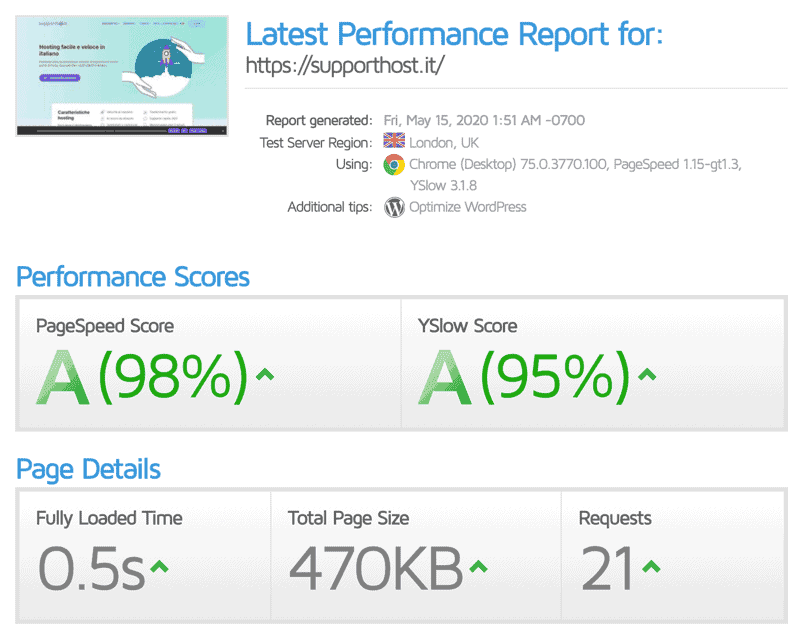Viewport: 800px width, 638px height.
Task: Click the https://supporthost.it/ URL
Action: (345, 65)
